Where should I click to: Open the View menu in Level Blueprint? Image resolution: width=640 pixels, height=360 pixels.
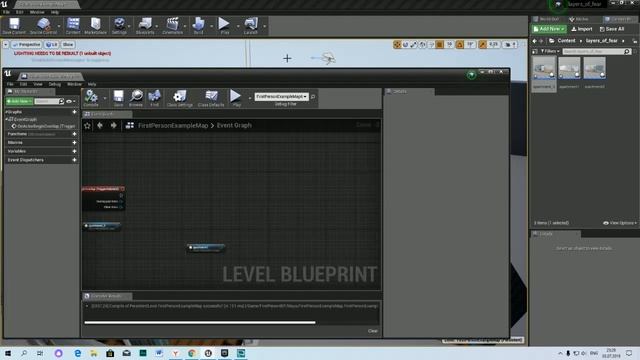click(38, 84)
